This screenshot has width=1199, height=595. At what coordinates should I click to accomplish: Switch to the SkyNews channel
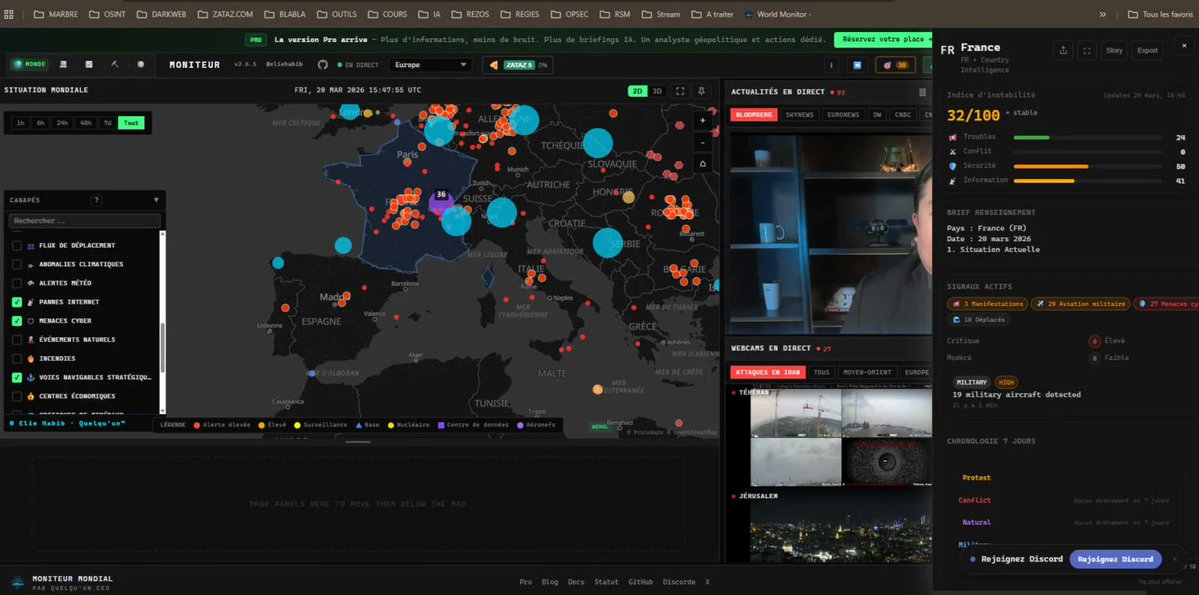pyautogui.click(x=799, y=115)
